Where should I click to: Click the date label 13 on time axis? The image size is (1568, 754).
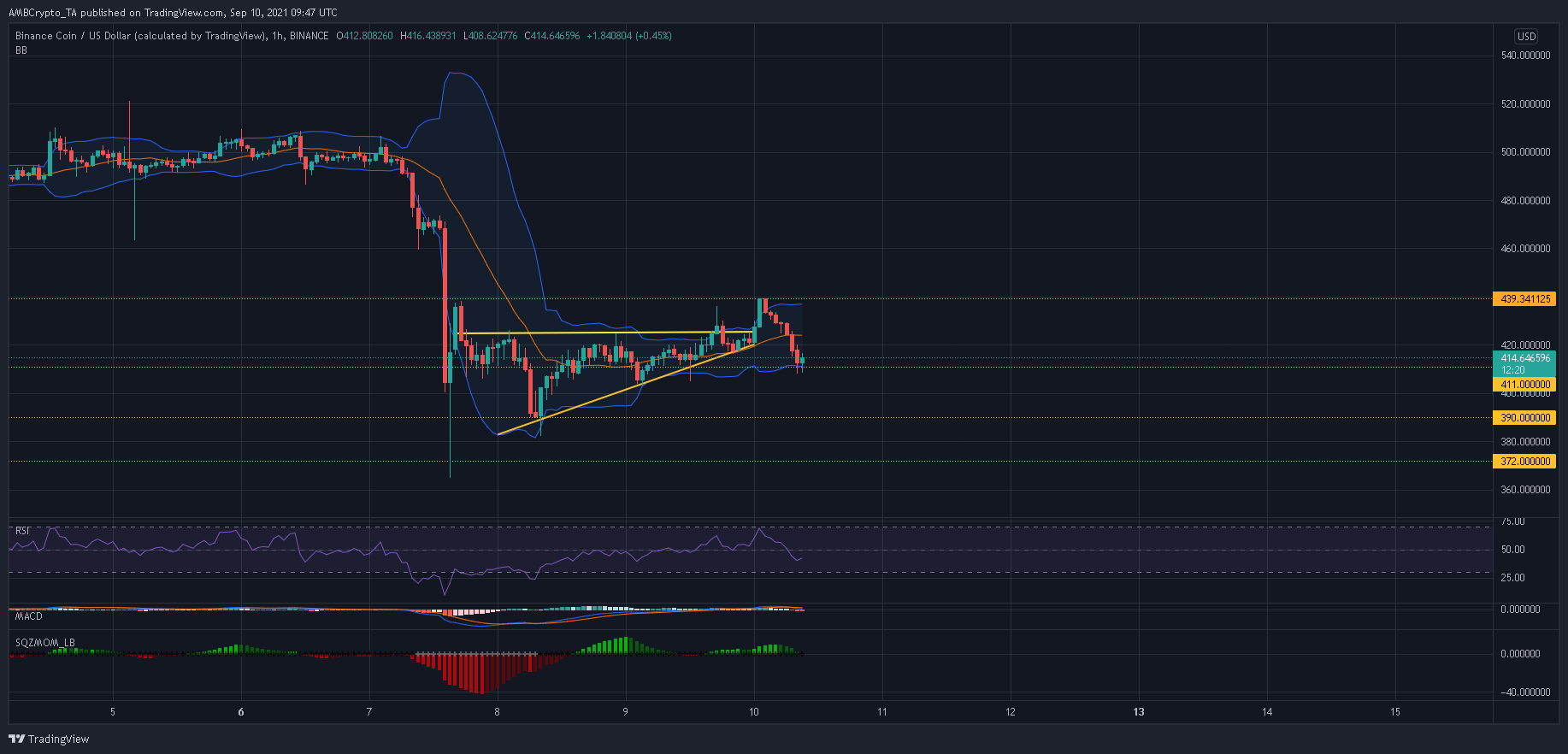(x=1138, y=712)
